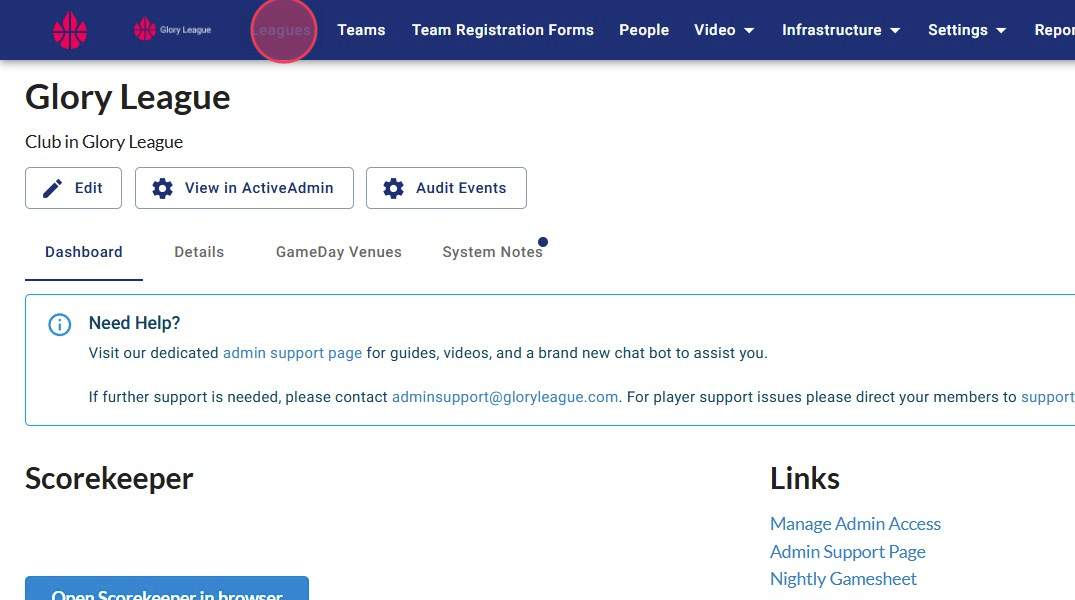Click the Need Help? heading text
Screen dimensions: 1075x600
click(x=134, y=323)
